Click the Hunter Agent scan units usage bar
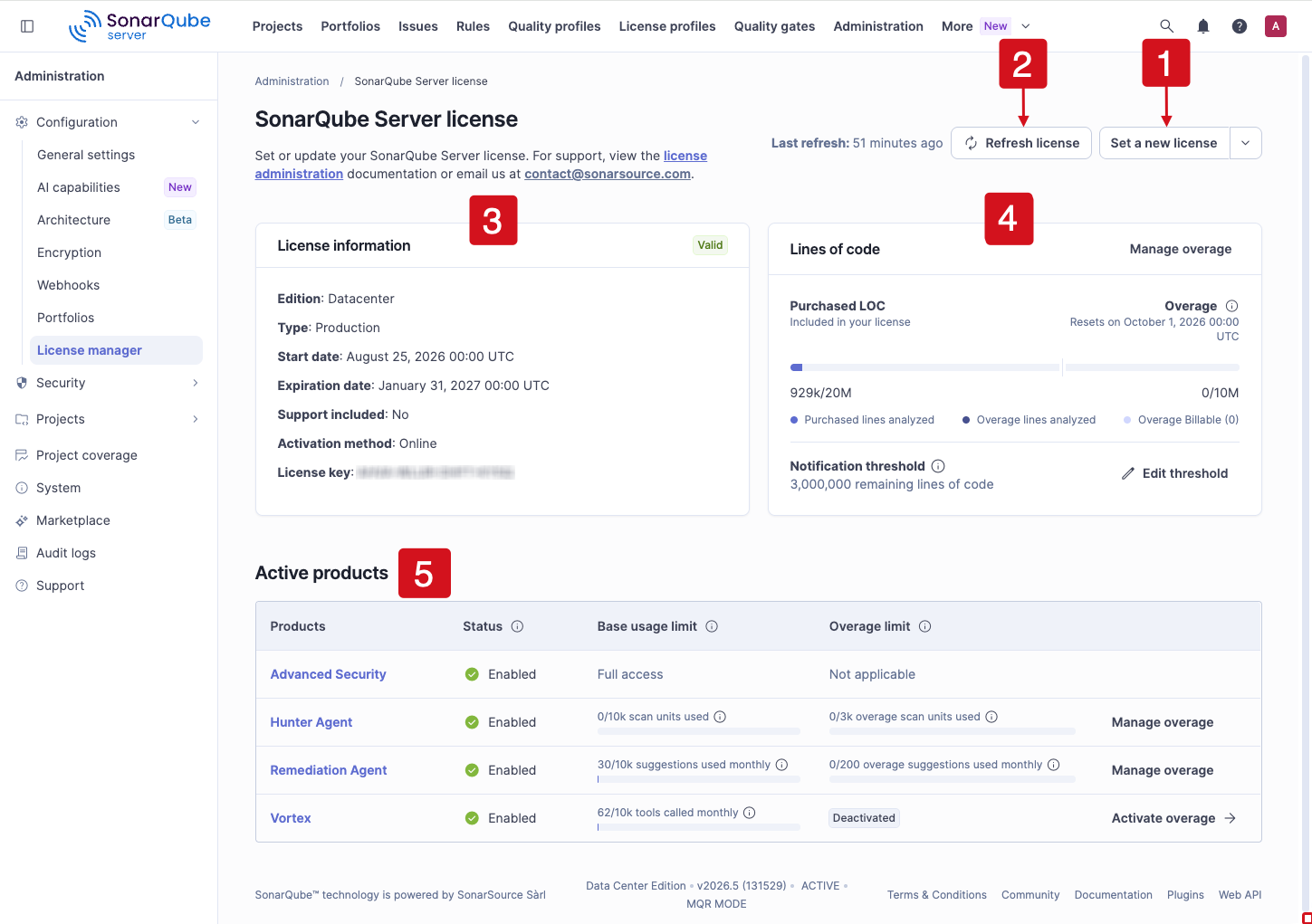The height and width of the screenshot is (924, 1312). 699,731
